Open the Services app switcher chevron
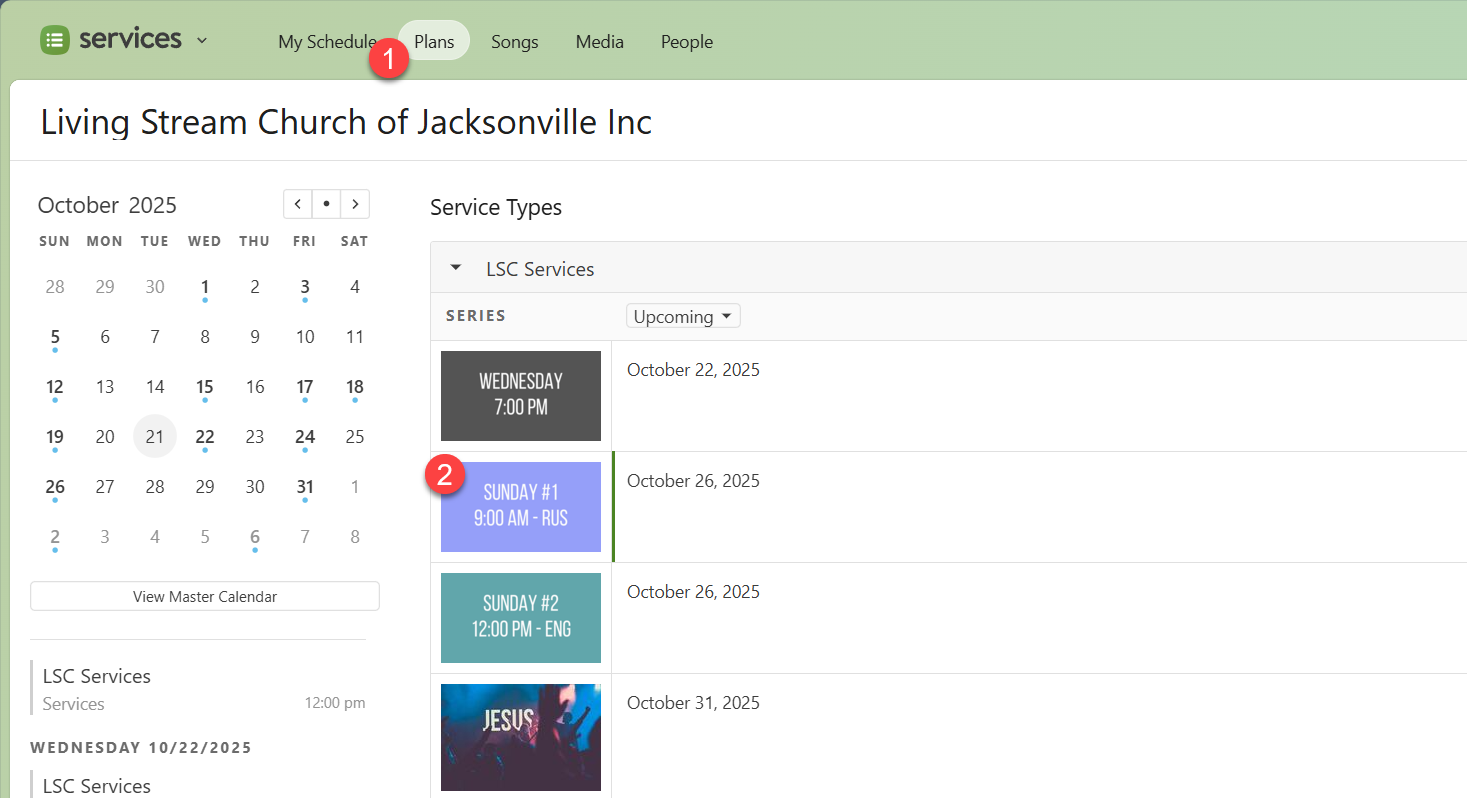Screen dimensions: 1467x798 (202, 41)
